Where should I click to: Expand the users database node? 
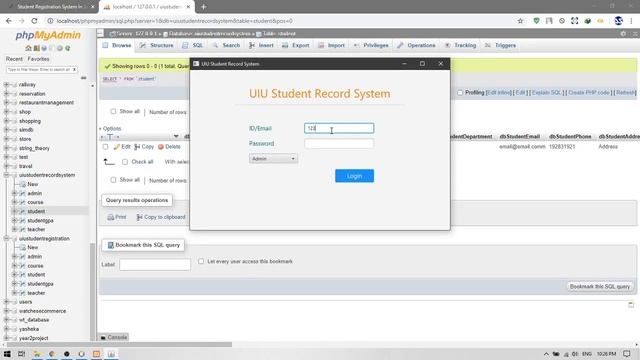coord(6,302)
